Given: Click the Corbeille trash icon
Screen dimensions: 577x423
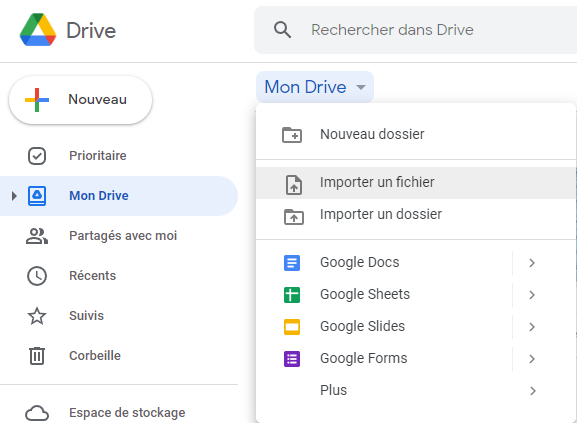Looking at the screenshot, I should (37, 356).
